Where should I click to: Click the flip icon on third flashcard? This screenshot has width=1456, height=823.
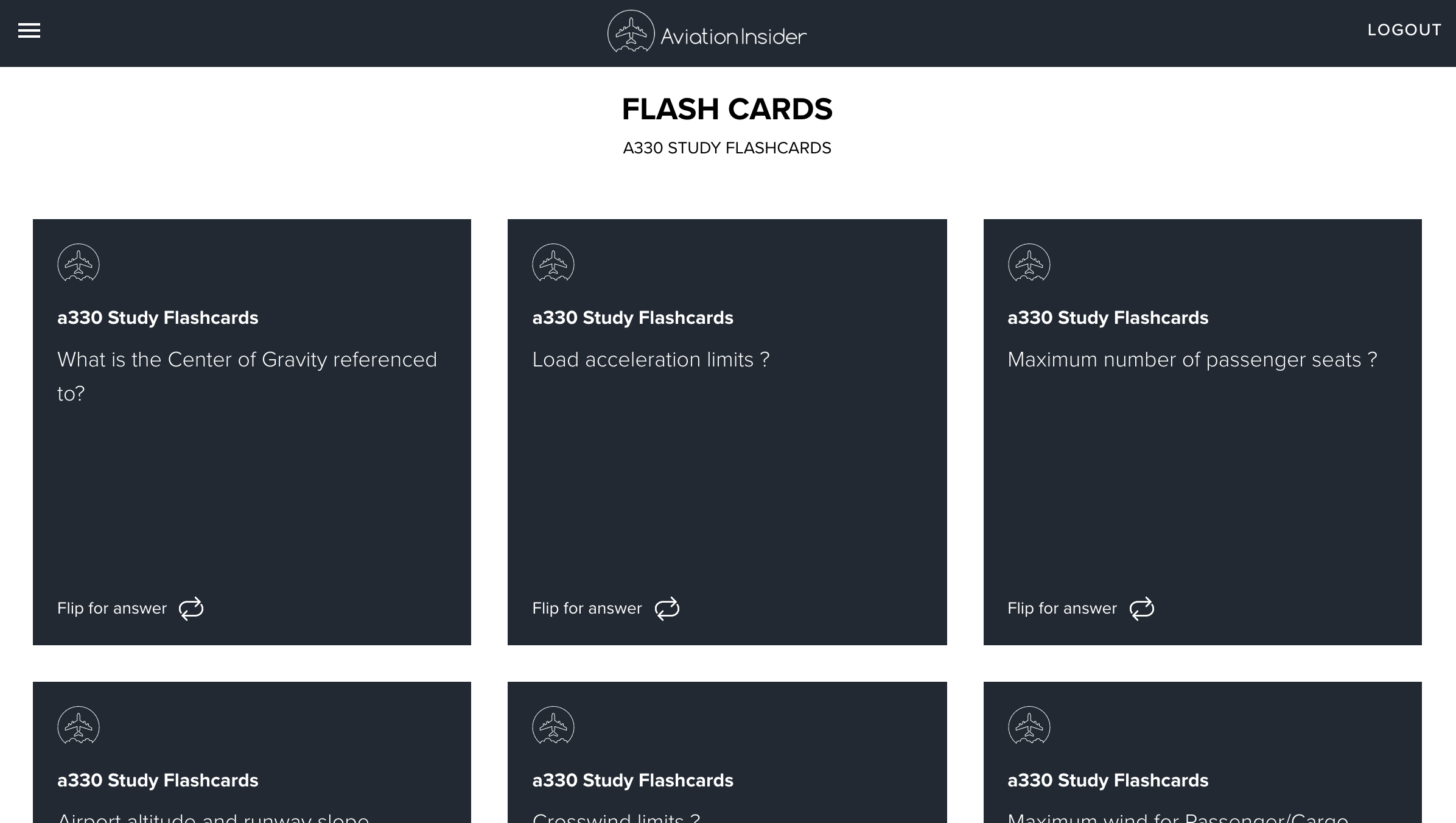1142,609
